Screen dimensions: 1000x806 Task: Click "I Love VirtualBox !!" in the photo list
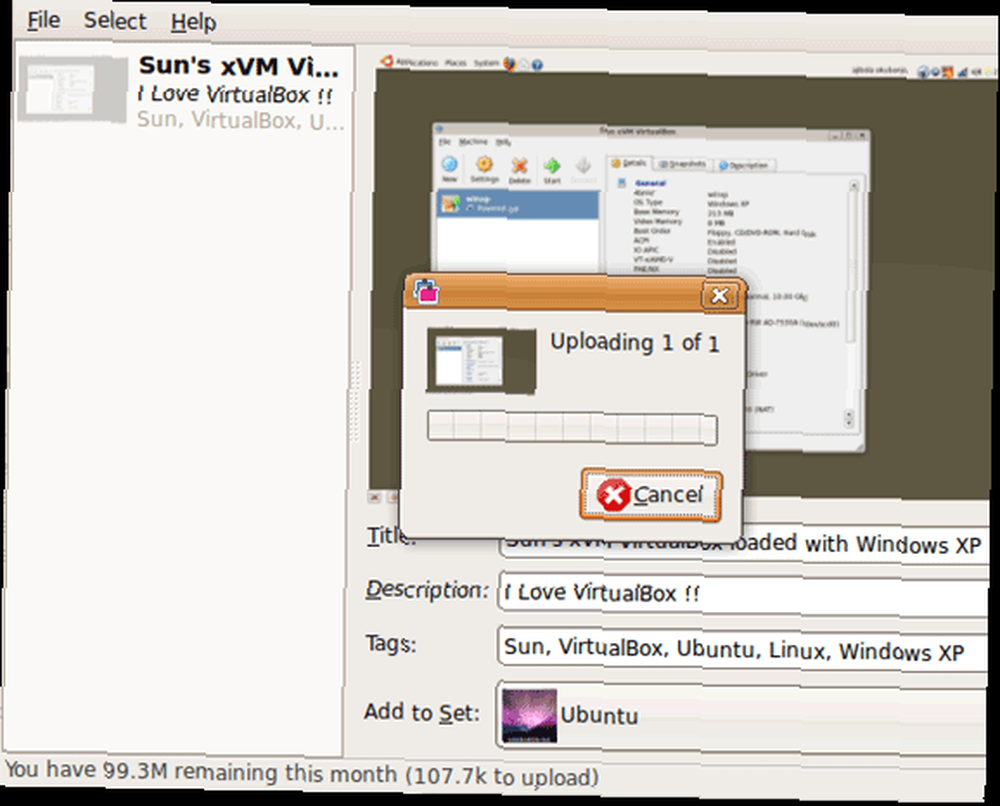[x=235, y=94]
